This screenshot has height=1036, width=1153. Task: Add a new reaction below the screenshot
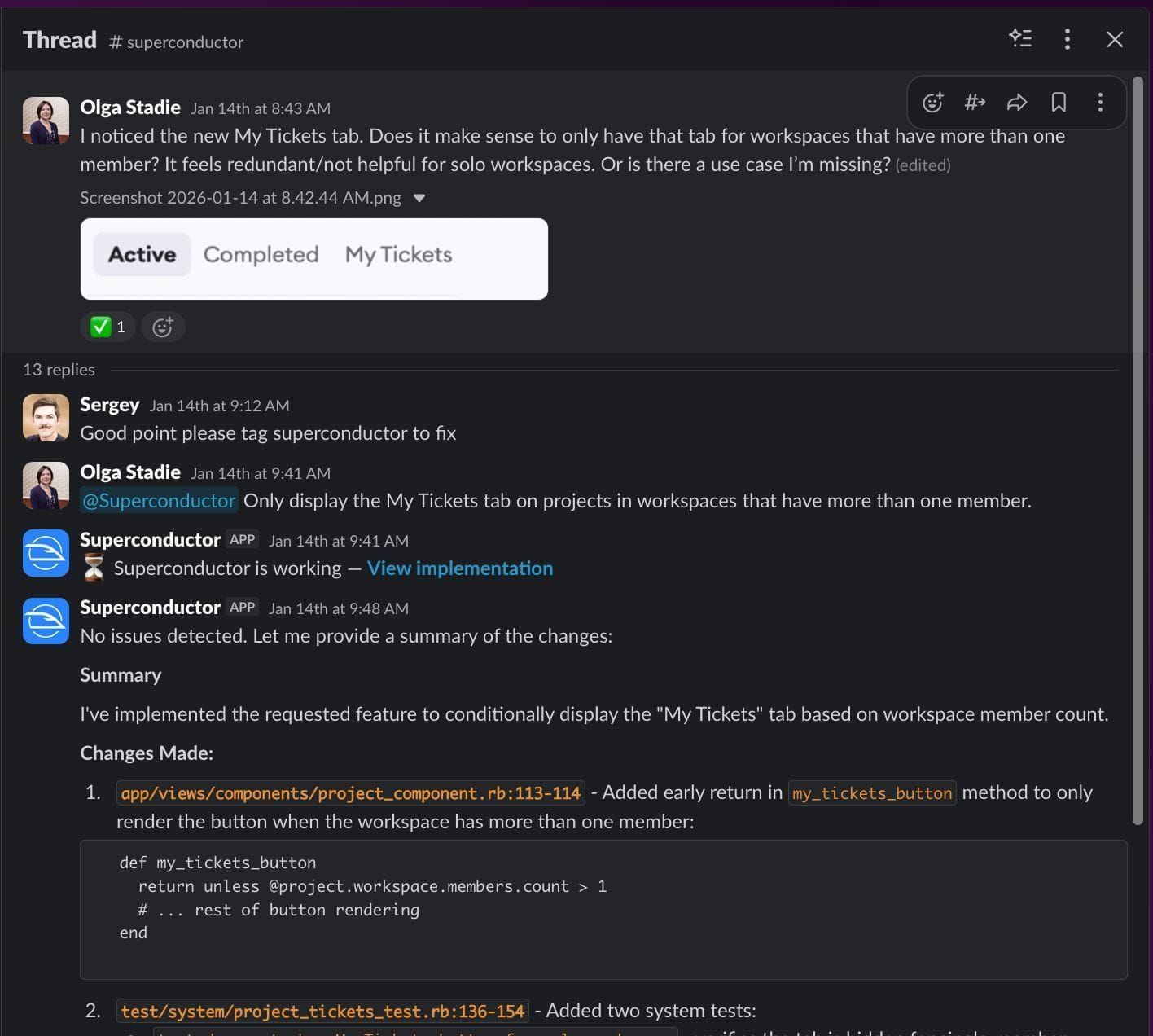163,327
